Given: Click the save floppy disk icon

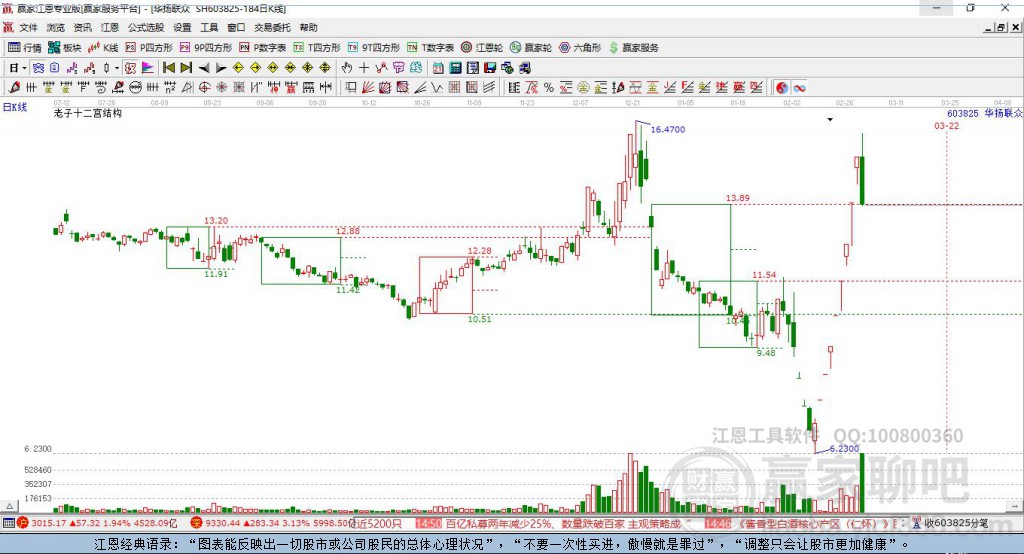Looking at the screenshot, I should pos(490,68).
